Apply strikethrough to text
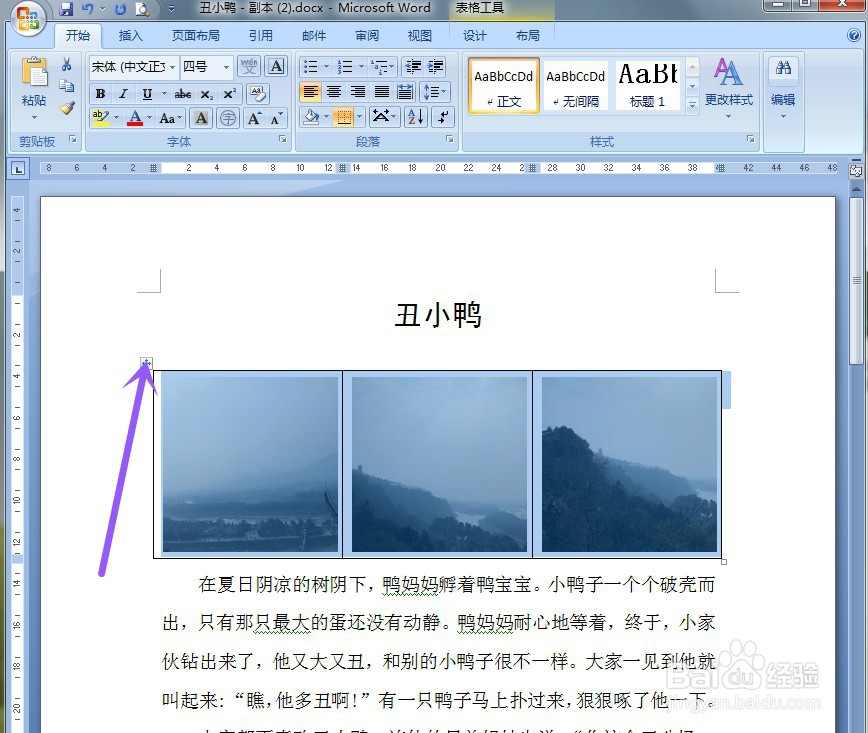The width and height of the screenshot is (868, 733). pyautogui.click(x=184, y=92)
